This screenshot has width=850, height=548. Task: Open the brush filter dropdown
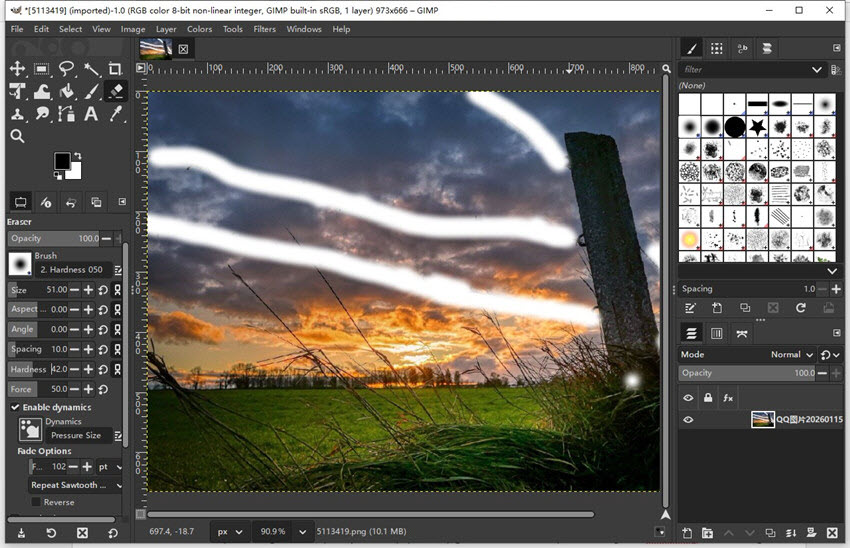point(816,69)
